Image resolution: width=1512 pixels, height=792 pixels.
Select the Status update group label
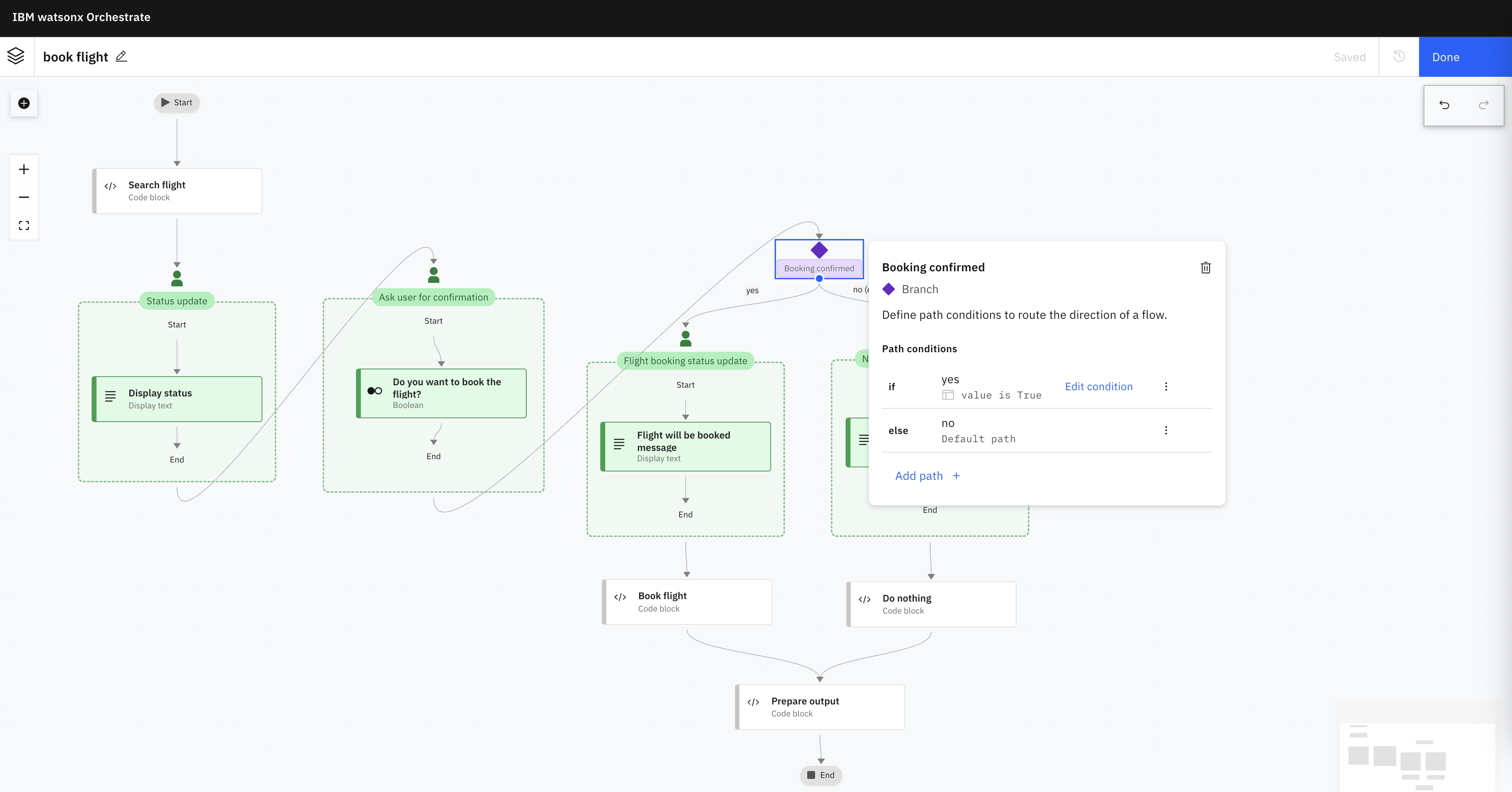[177, 301]
